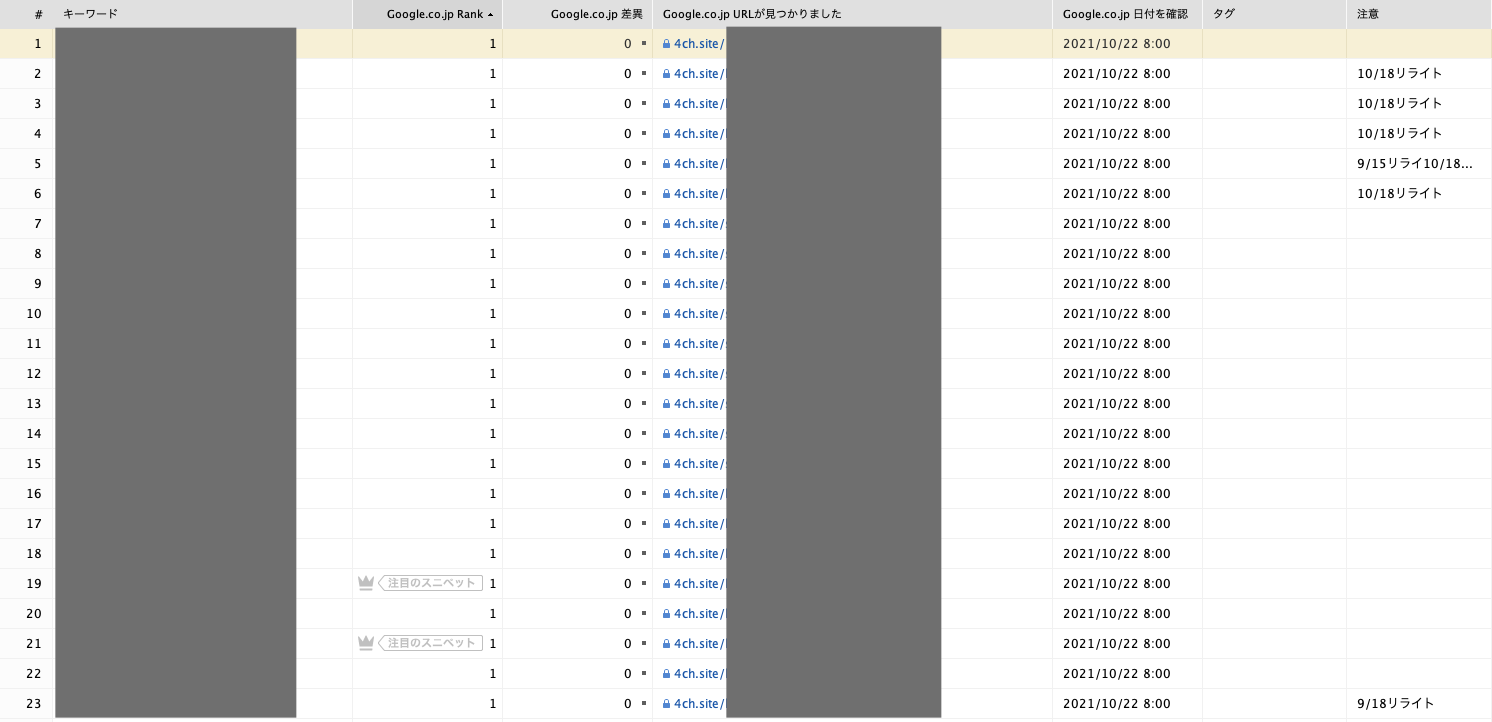Click the difference value 0 in row 19

628,584
